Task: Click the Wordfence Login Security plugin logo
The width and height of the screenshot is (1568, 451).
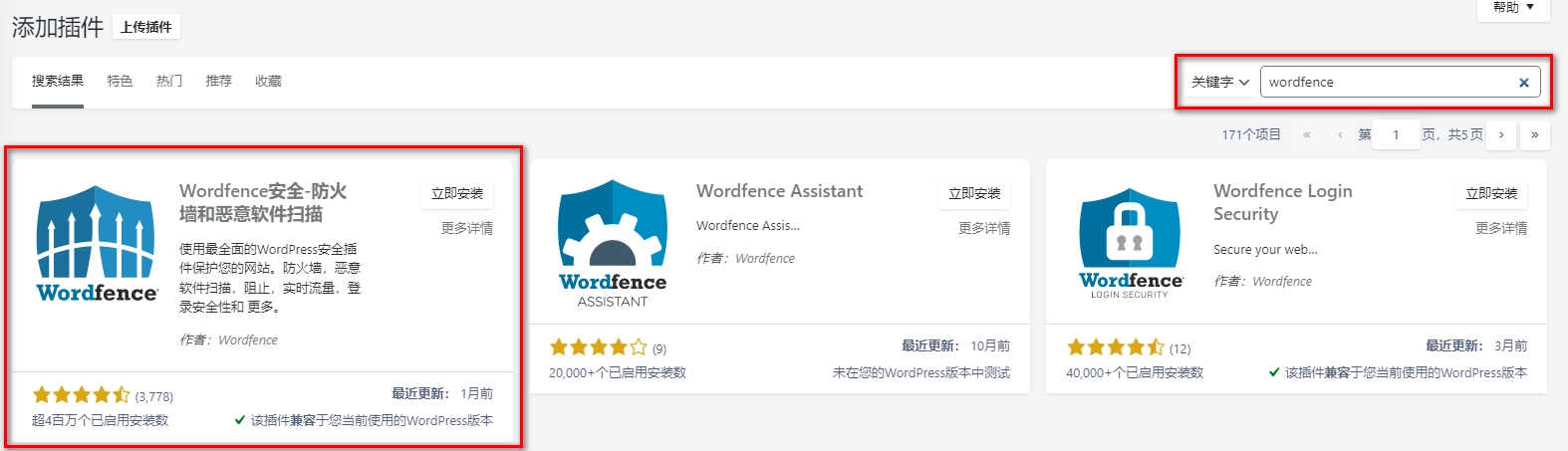Action: [1130, 243]
